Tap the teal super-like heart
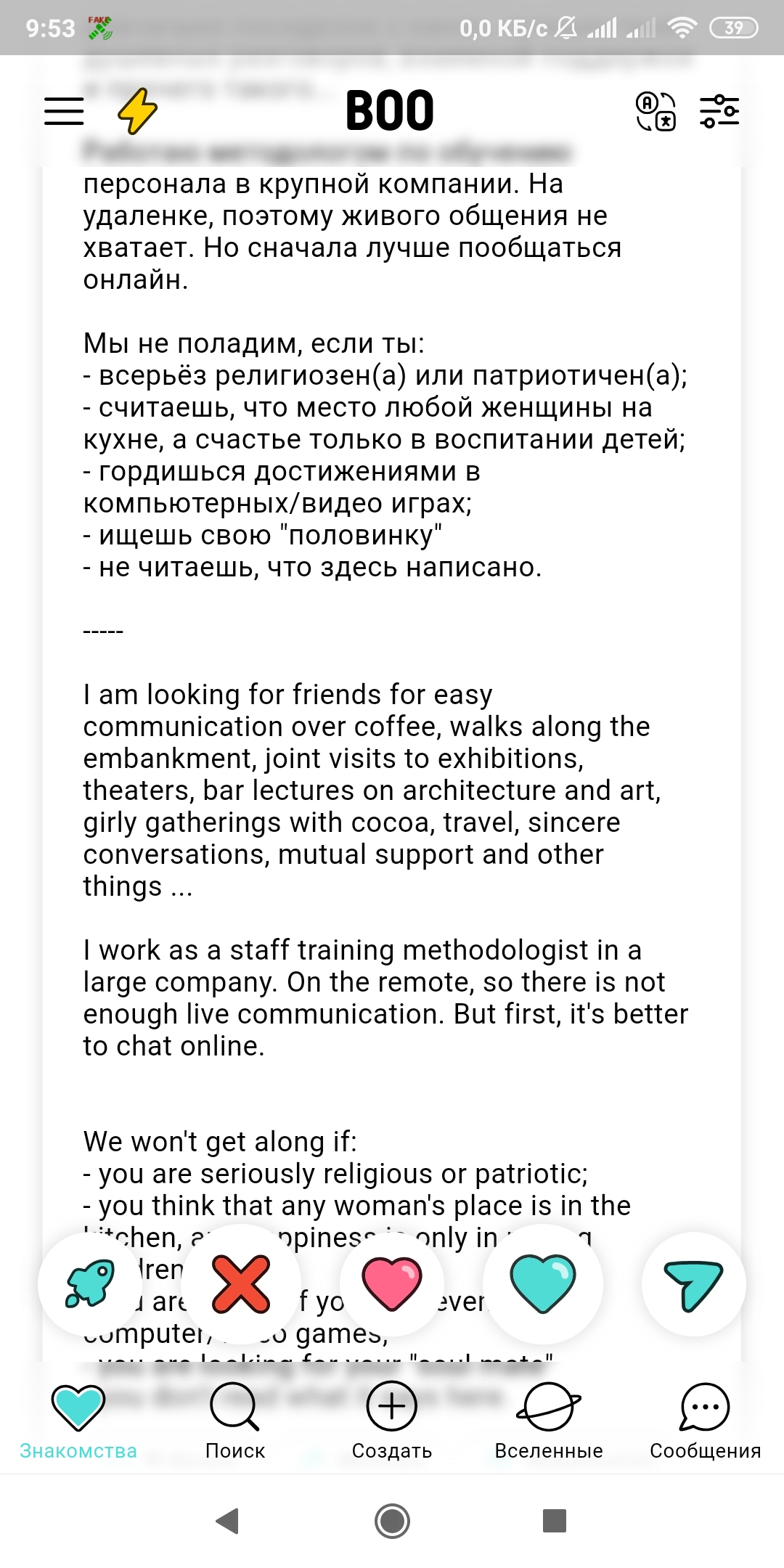The width and height of the screenshot is (784, 1568). pyautogui.click(x=543, y=1283)
